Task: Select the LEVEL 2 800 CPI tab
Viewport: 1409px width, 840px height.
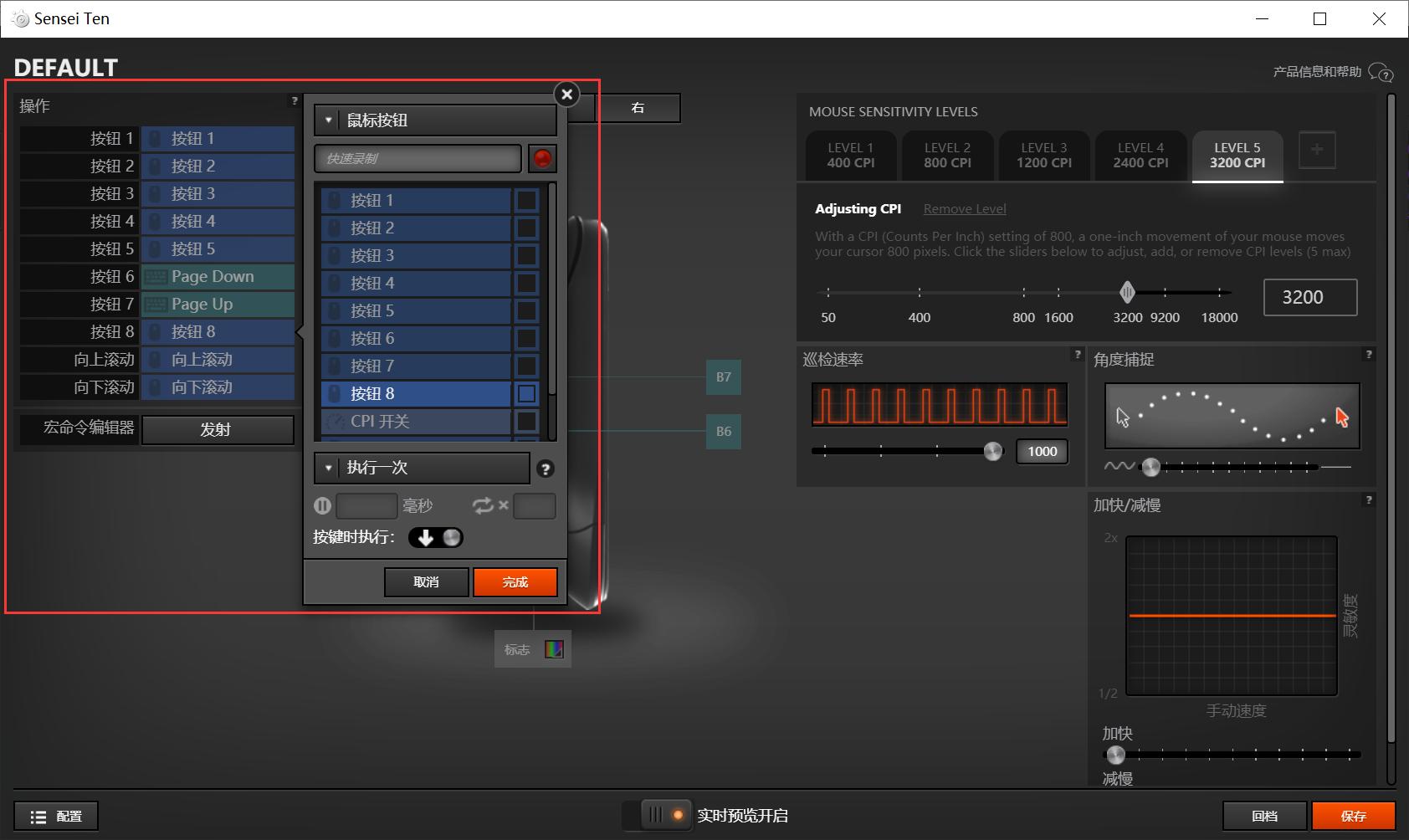Action: click(x=947, y=156)
